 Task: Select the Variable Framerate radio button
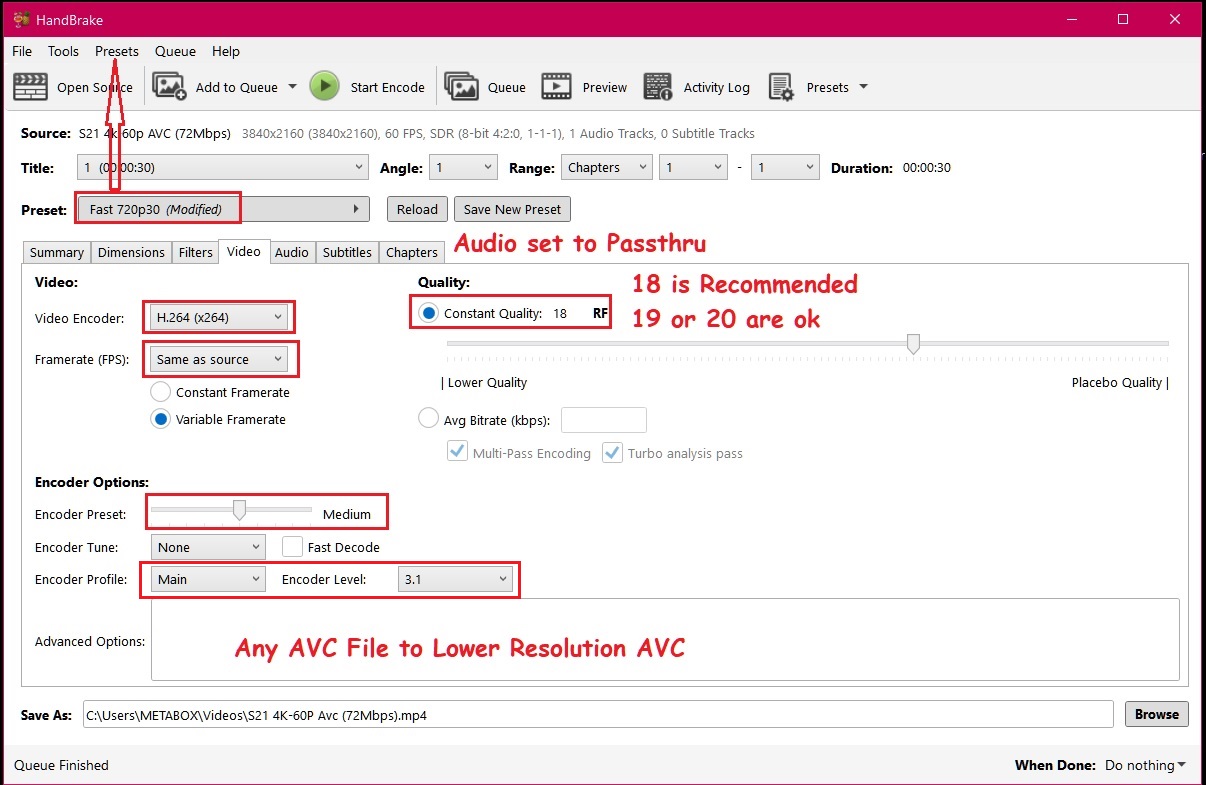(x=160, y=419)
